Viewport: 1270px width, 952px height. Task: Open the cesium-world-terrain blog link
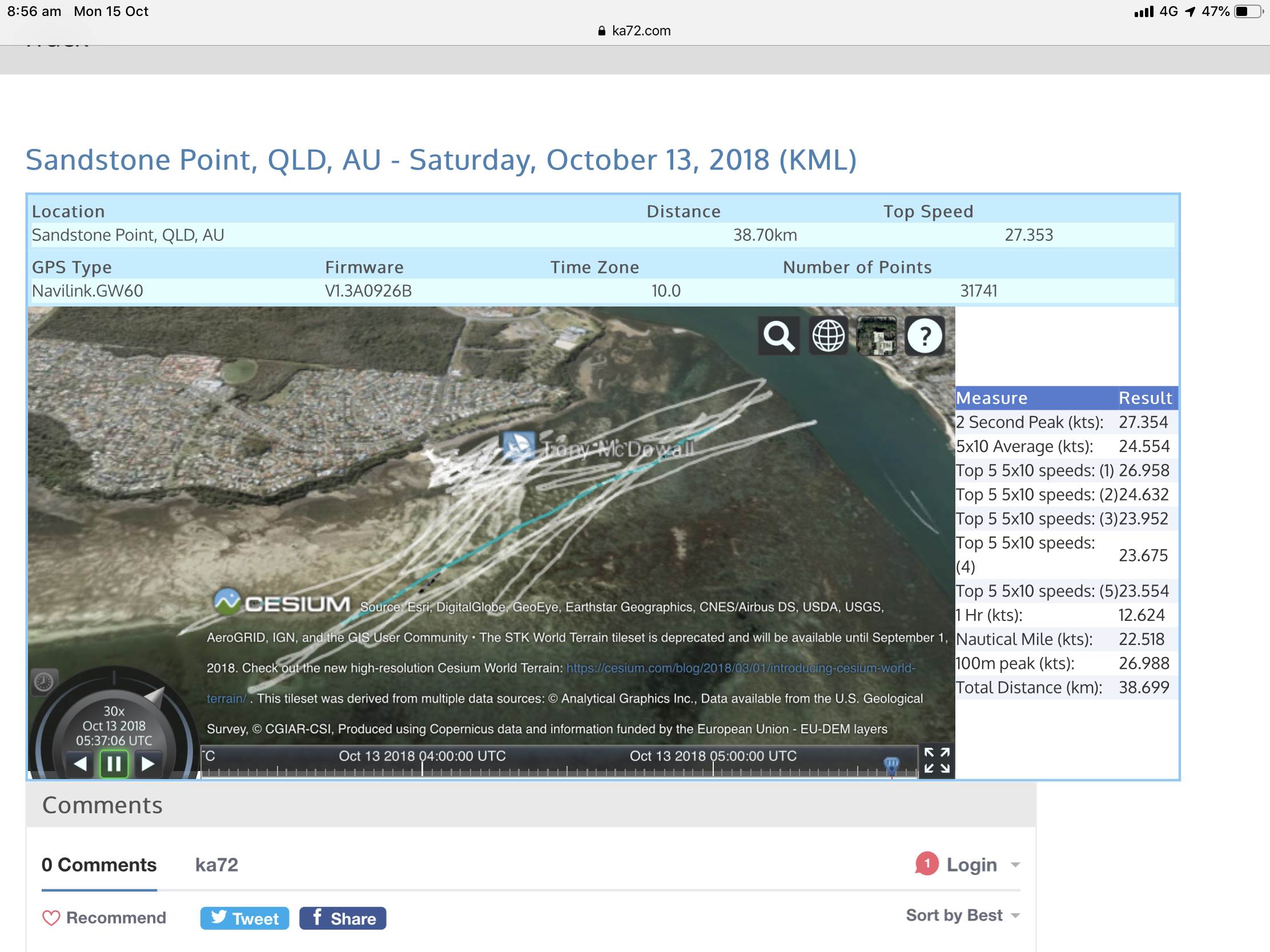click(740, 668)
